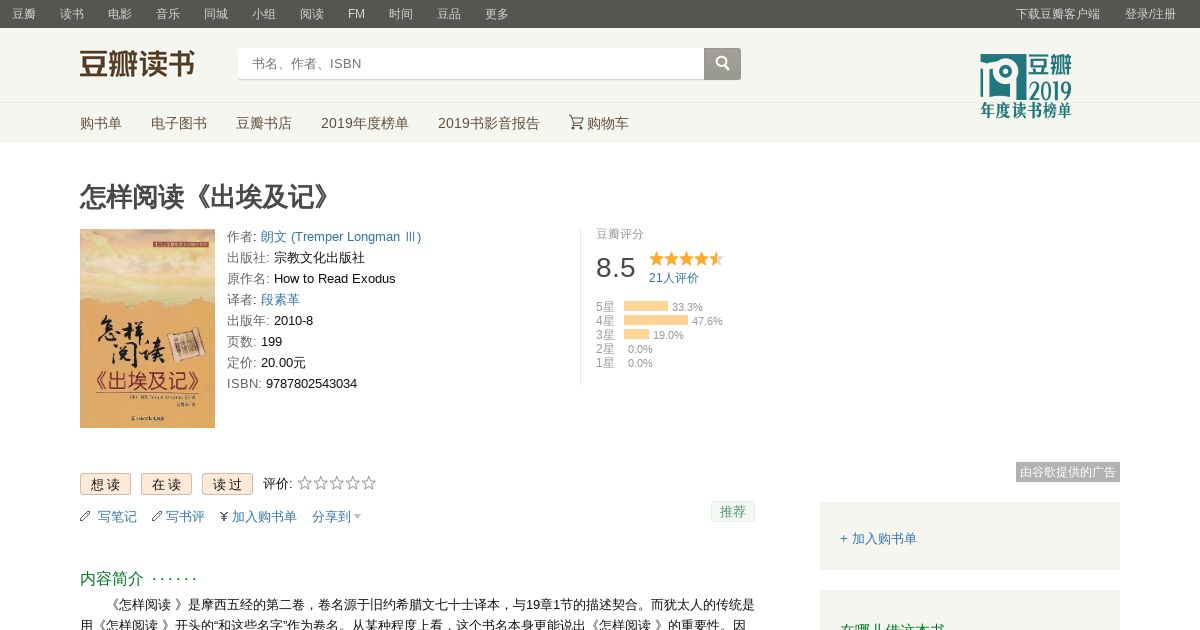Open 豆品 in top navigation

pyautogui.click(x=449, y=14)
